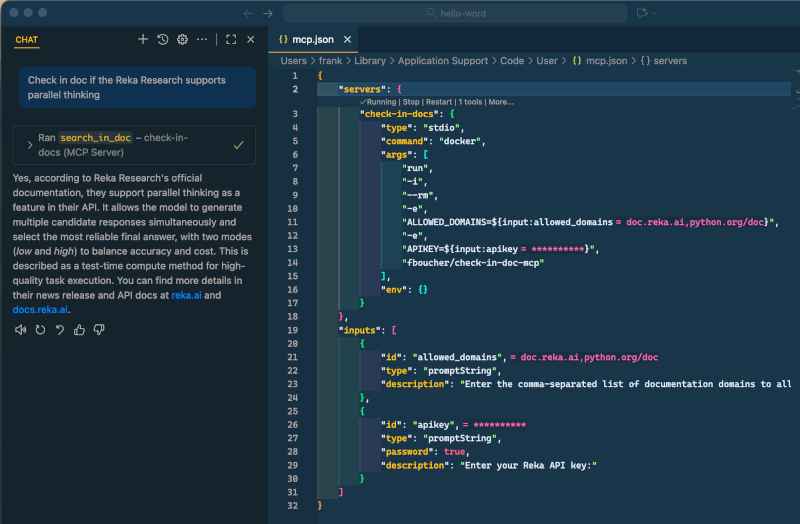Click the Running status code lens
This screenshot has height=524, width=800.
click(x=378, y=102)
